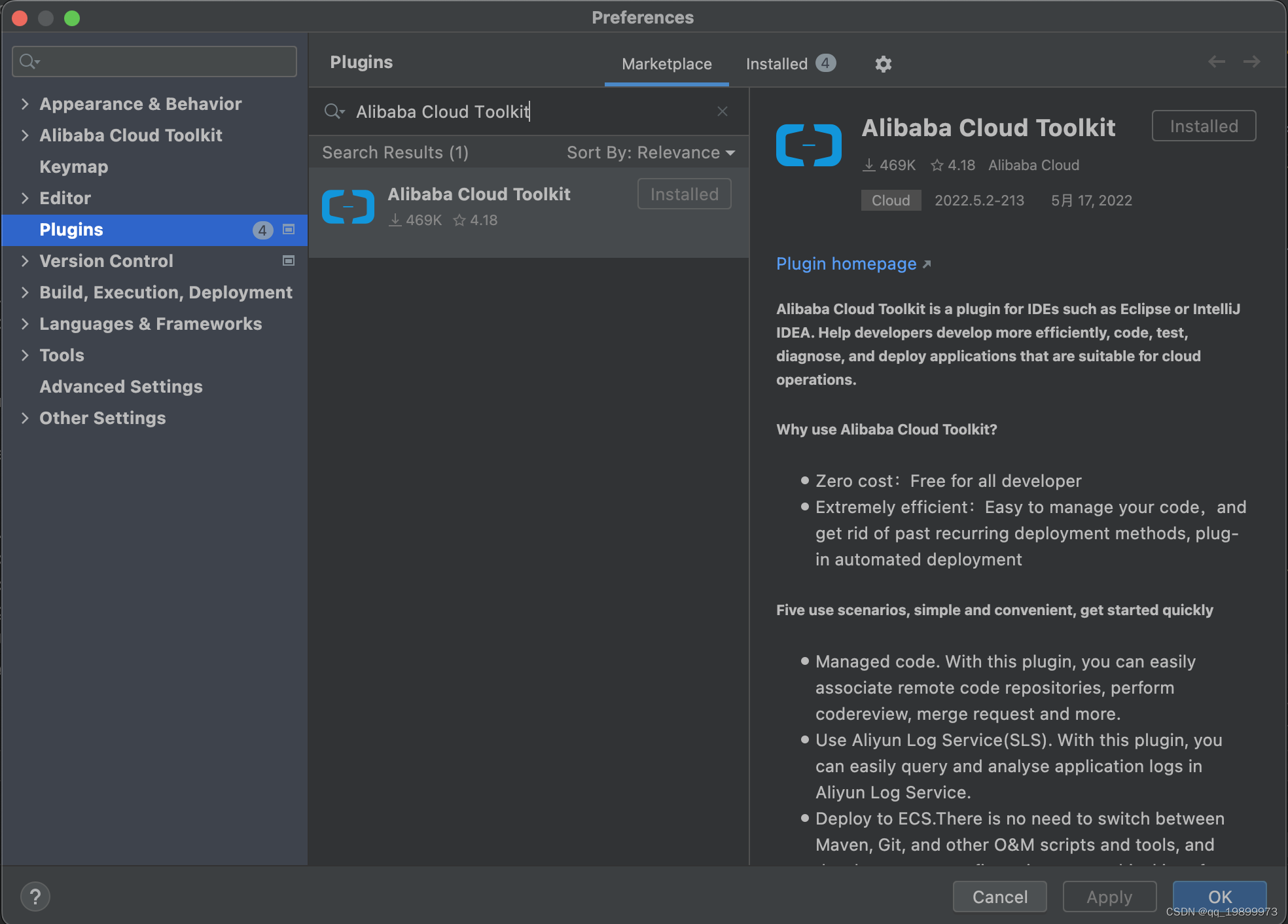Image resolution: width=1288 pixels, height=924 pixels.
Task: Click the download count icon showing 469K
Action: pos(870,165)
